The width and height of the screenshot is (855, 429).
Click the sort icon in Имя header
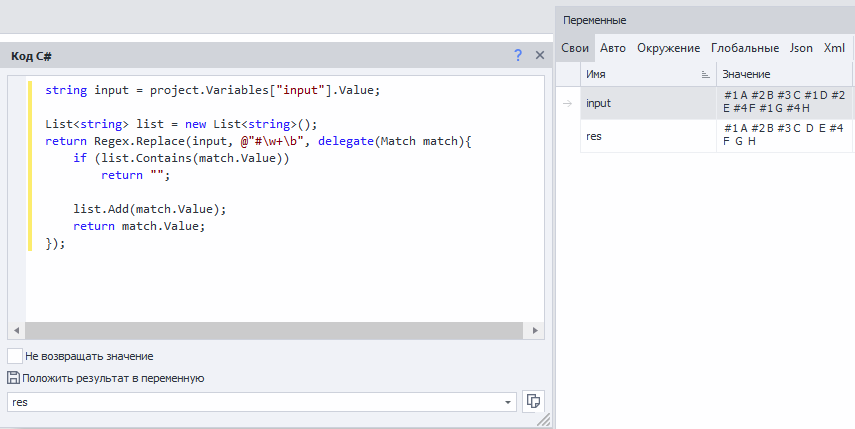[x=706, y=75]
